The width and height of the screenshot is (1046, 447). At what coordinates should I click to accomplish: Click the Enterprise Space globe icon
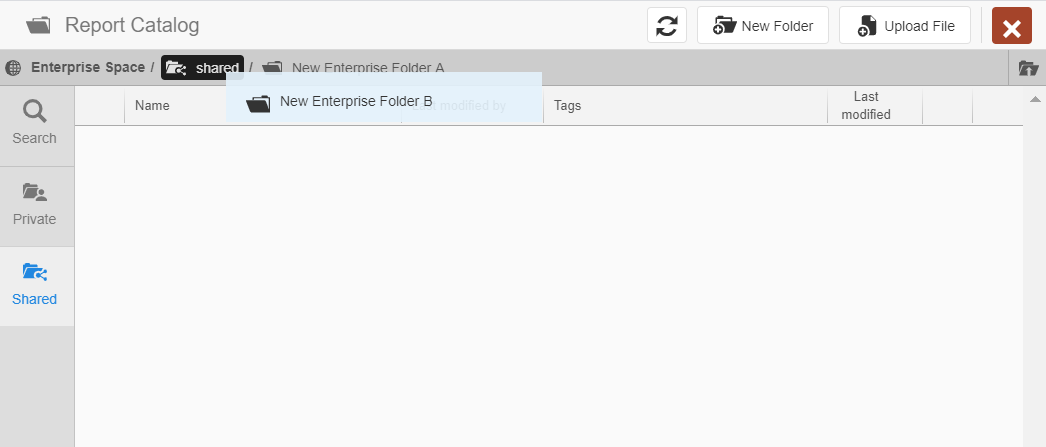pyautogui.click(x=13, y=68)
